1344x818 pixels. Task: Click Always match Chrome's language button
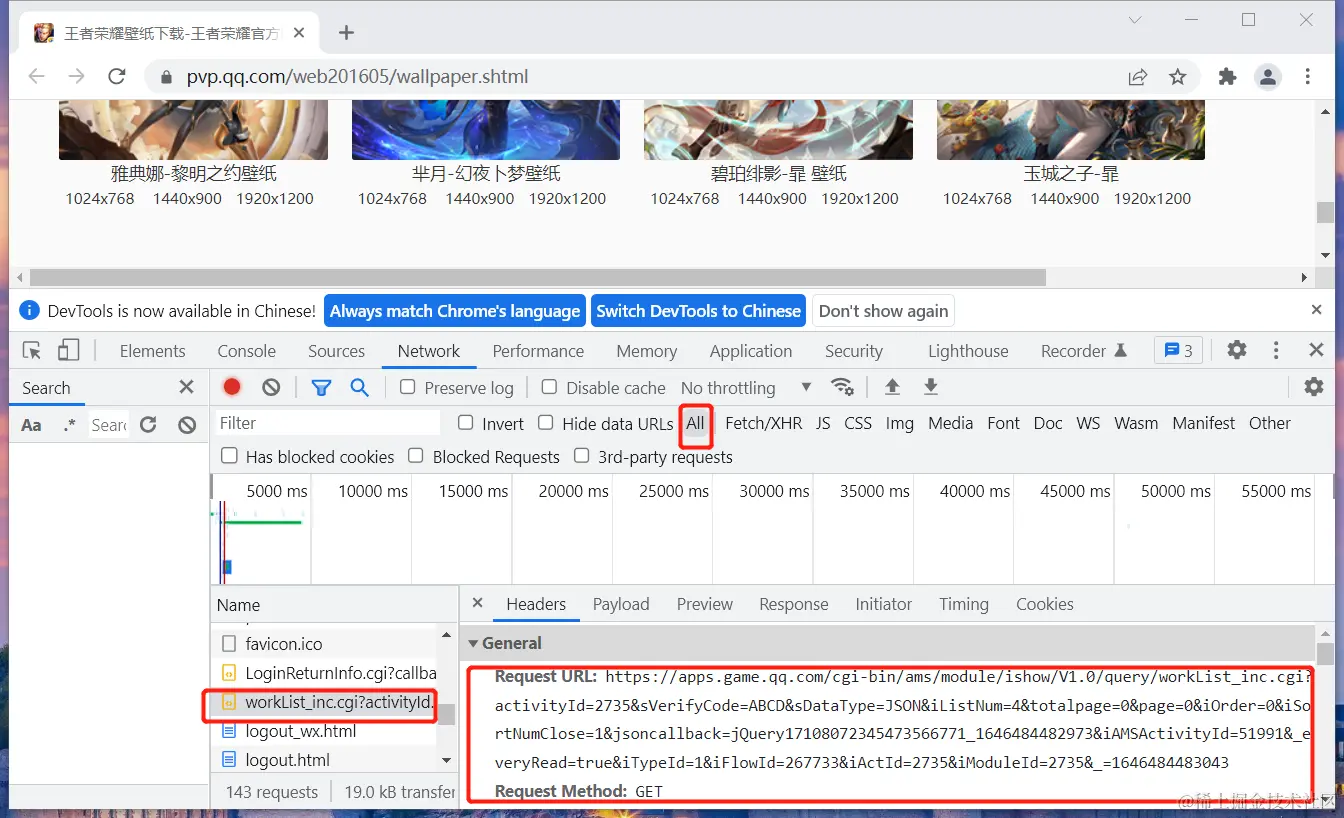[455, 311]
